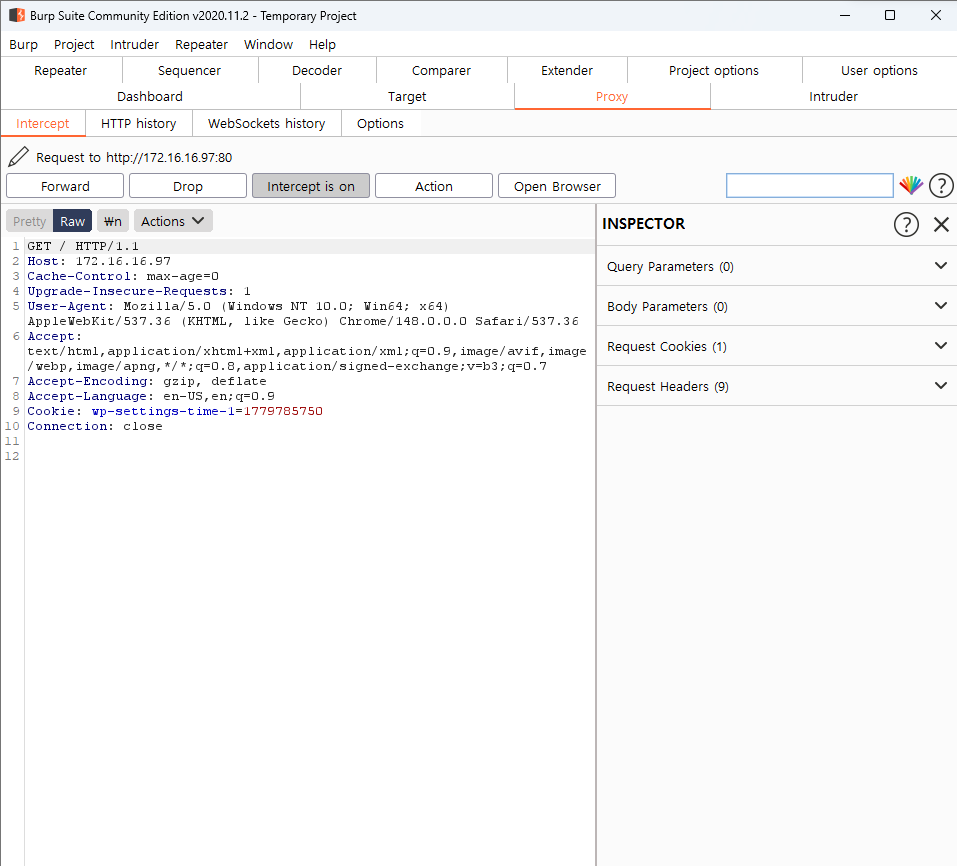
Task: Click the pencil edit icon beside request target
Action: point(18,157)
